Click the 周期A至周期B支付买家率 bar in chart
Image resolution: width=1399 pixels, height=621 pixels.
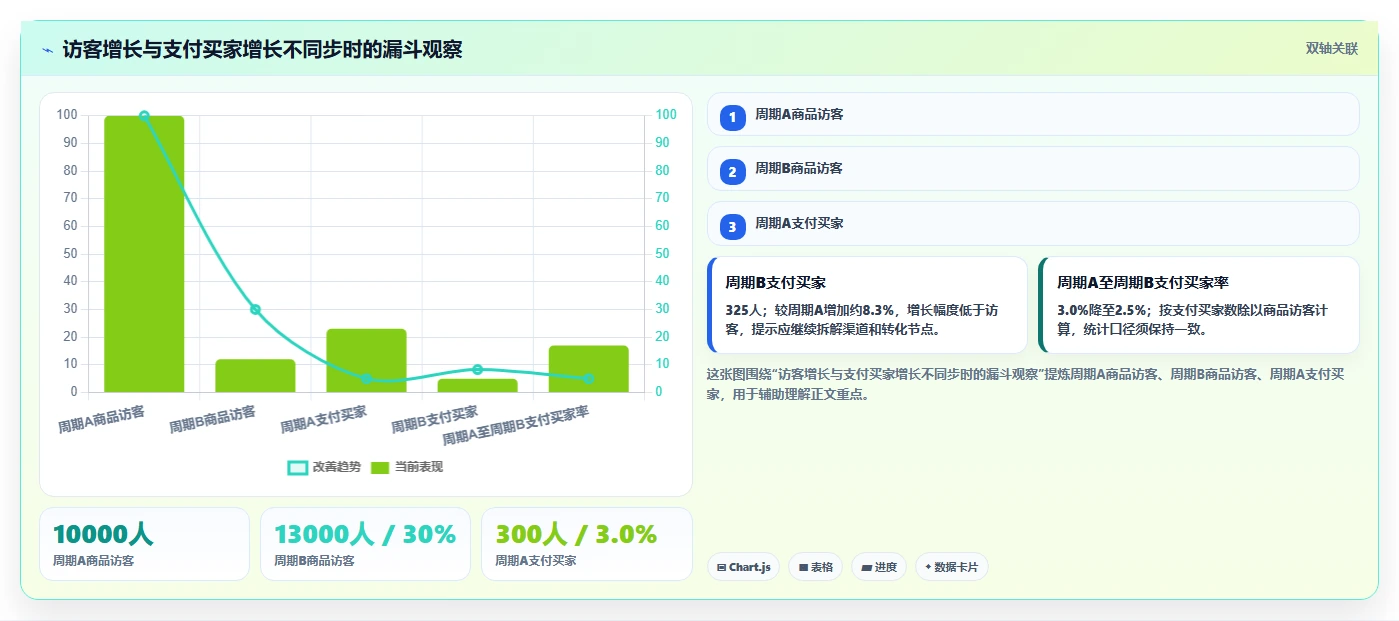588,369
